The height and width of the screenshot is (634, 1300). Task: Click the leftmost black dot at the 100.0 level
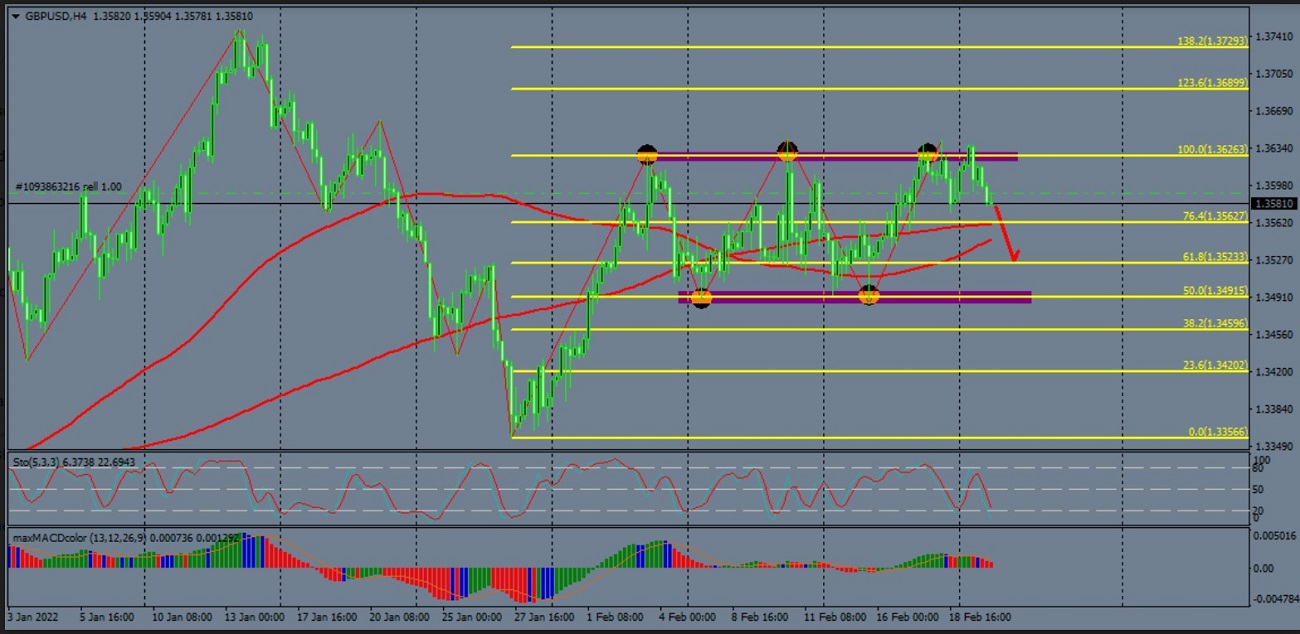click(647, 155)
